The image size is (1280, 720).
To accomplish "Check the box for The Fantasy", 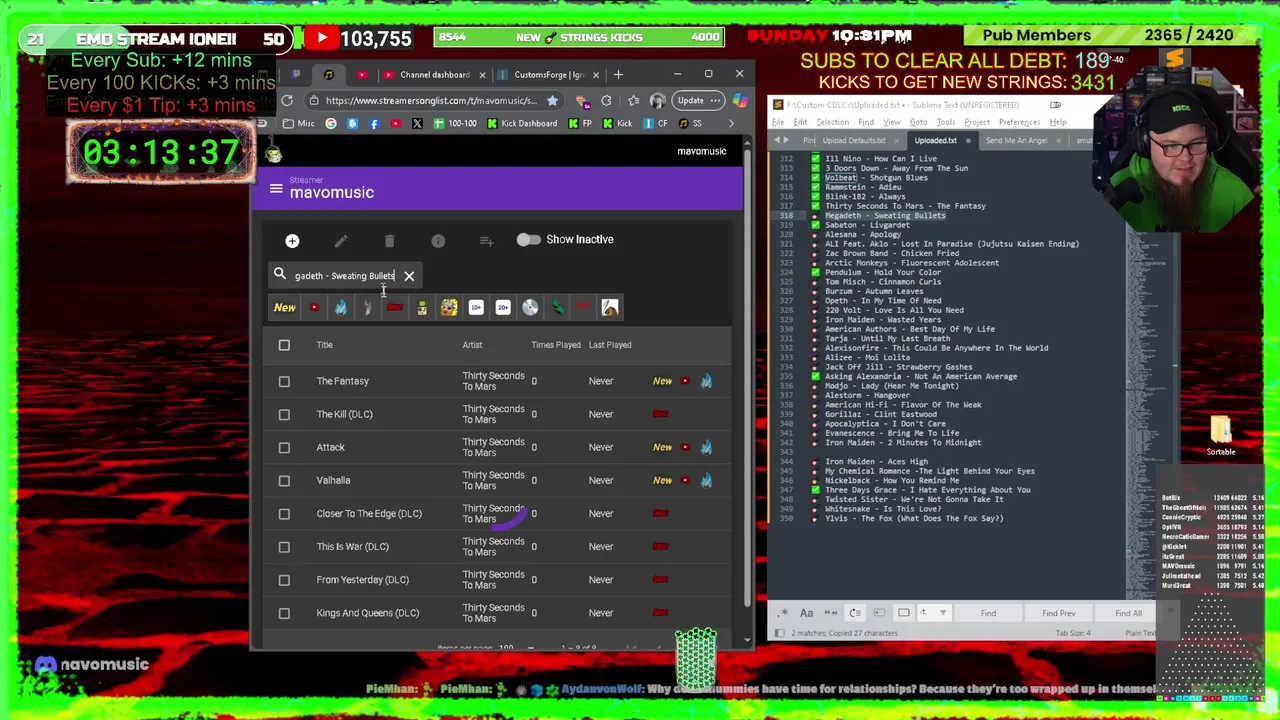I will 284,381.
